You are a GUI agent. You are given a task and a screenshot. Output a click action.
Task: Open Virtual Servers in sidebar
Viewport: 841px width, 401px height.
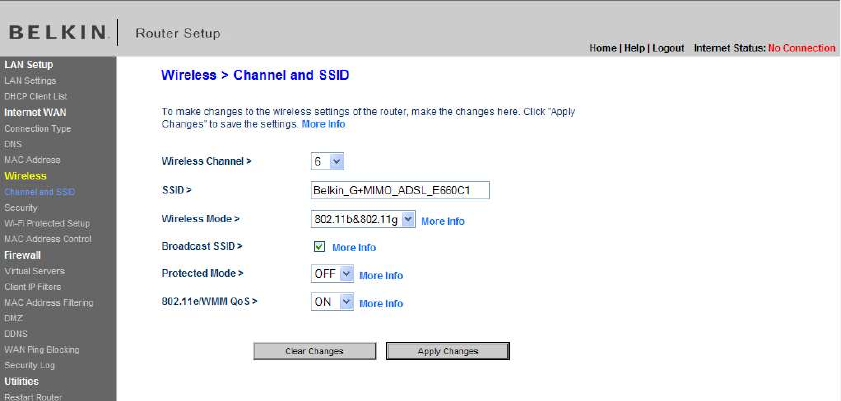point(34,271)
